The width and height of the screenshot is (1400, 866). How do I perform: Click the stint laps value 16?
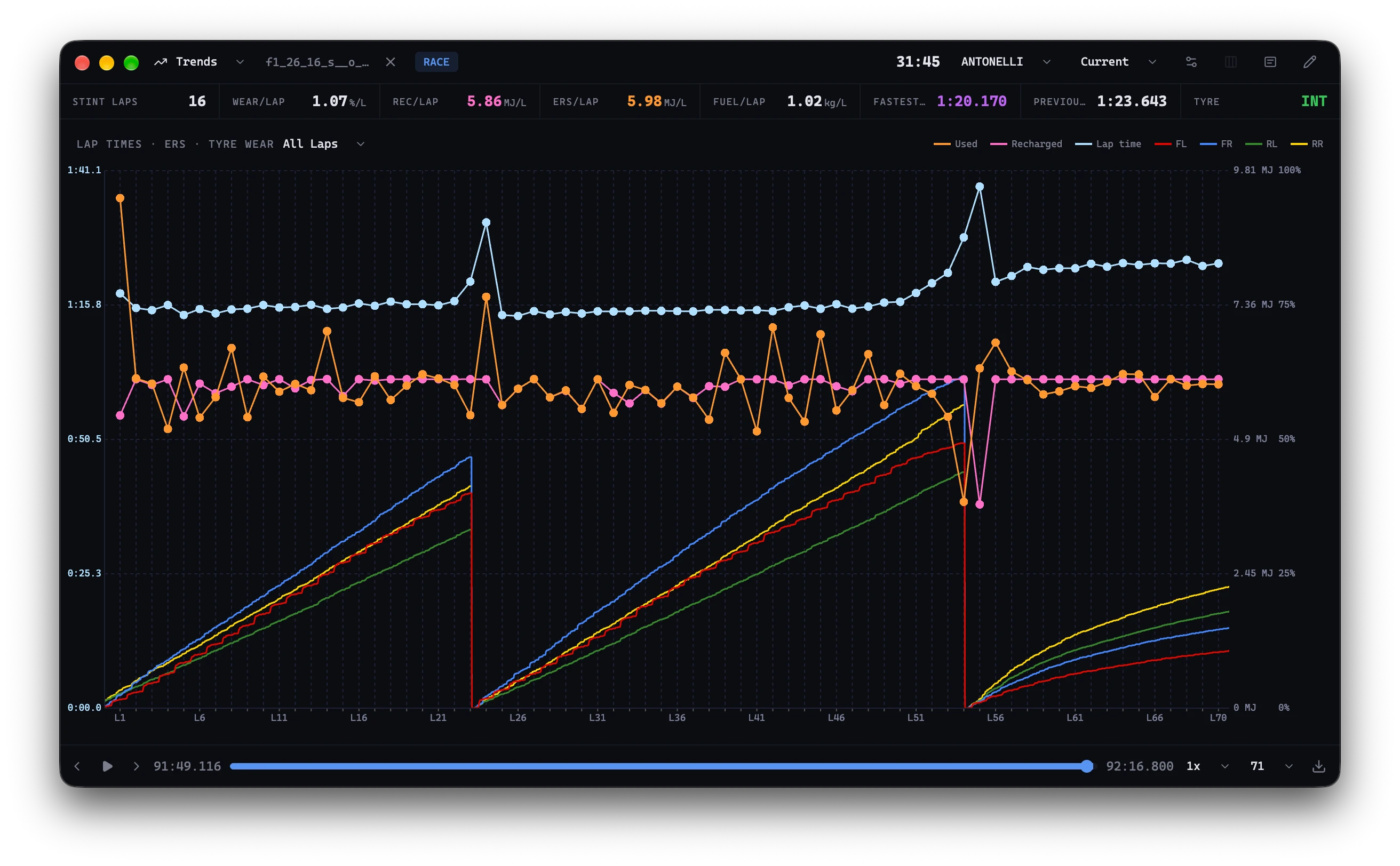pyautogui.click(x=197, y=101)
